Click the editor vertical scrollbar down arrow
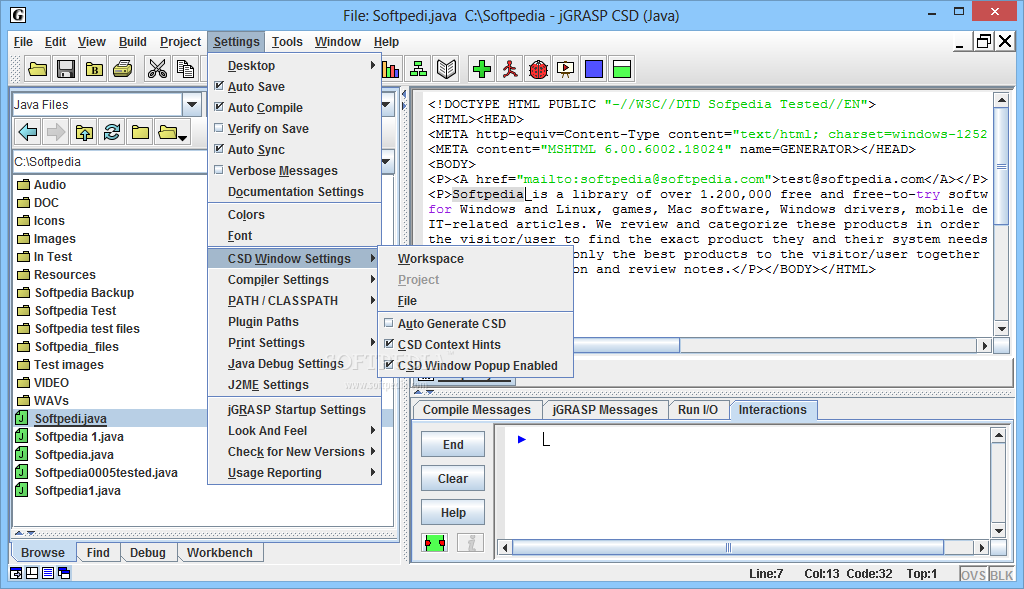 tap(1001, 328)
